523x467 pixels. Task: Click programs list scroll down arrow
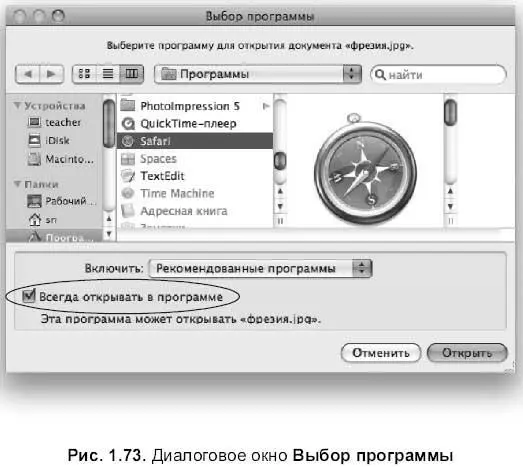(280, 206)
